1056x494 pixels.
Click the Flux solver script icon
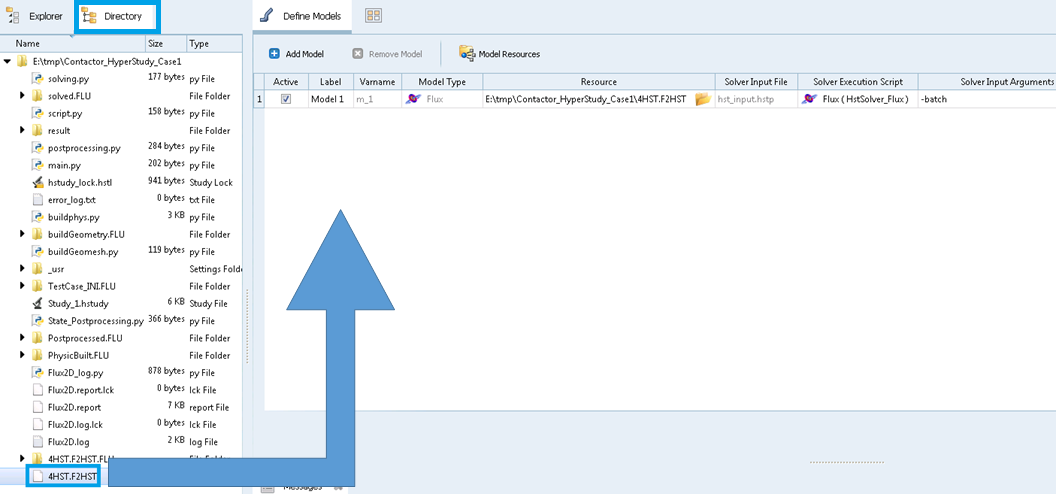pos(810,99)
